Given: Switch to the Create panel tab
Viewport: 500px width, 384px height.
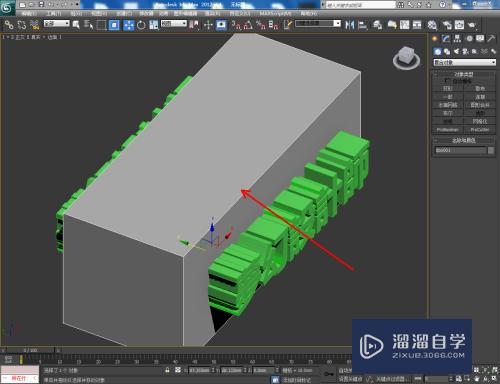Looking at the screenshot, I should pyautogui.click(x=435, y=39).
